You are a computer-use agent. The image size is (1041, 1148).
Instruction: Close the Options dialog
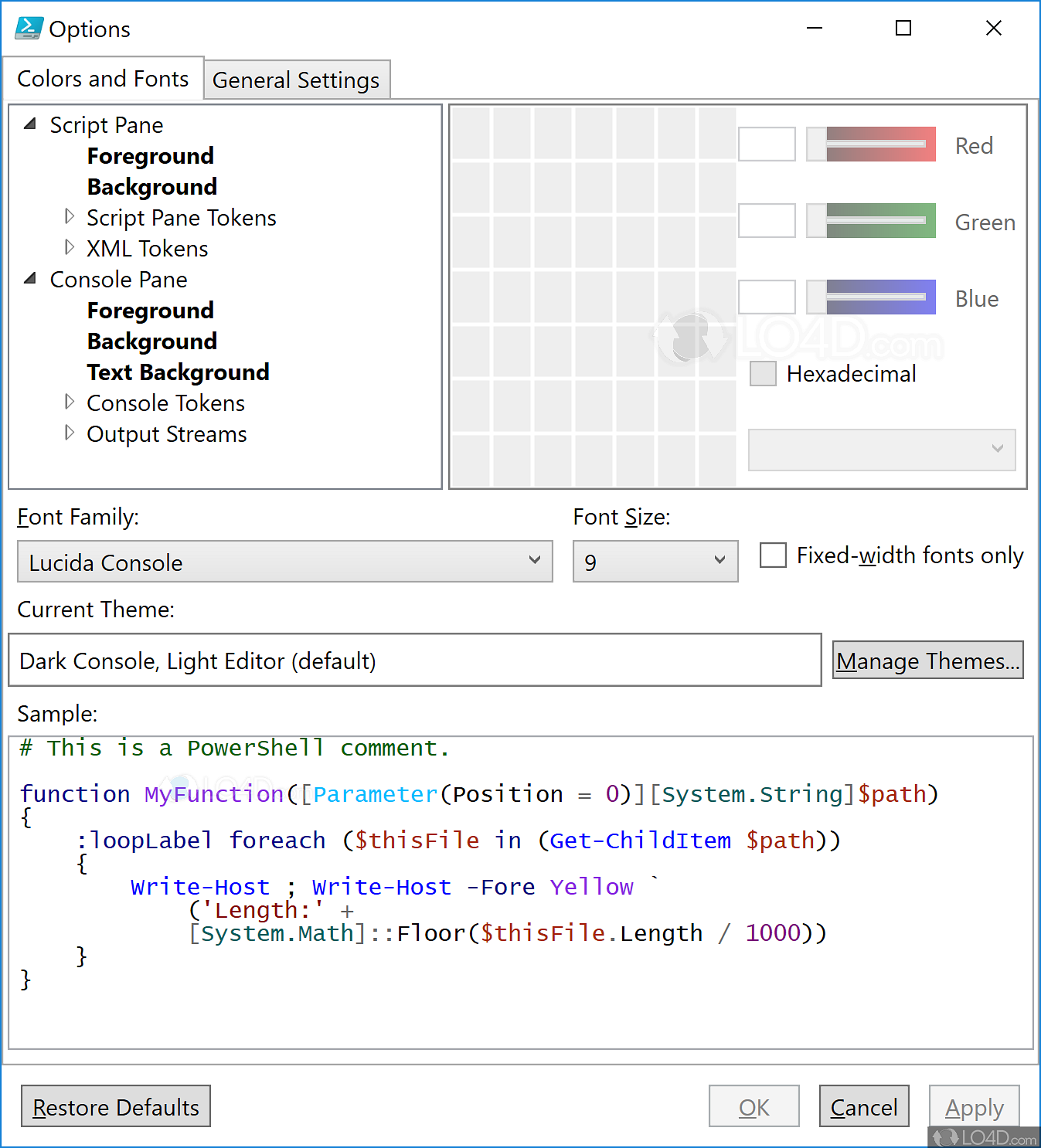pos(994,28)
